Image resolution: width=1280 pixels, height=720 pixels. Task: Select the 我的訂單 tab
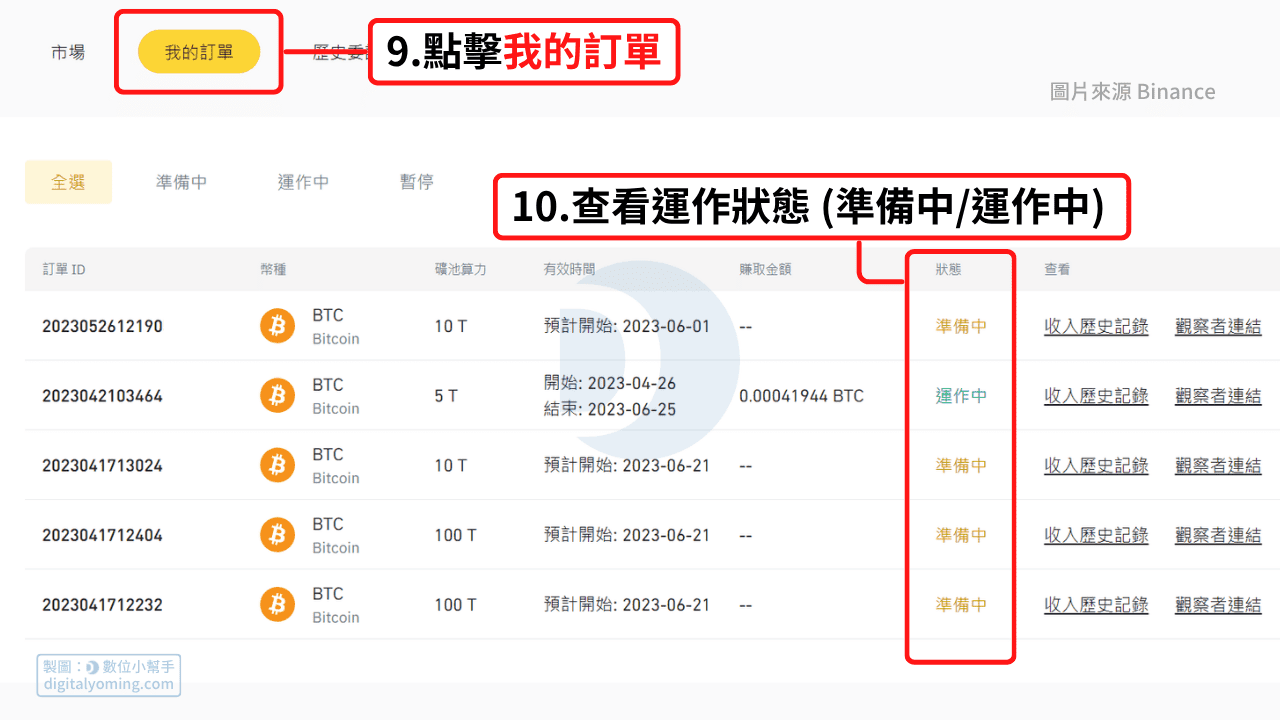tap(199, 52)
